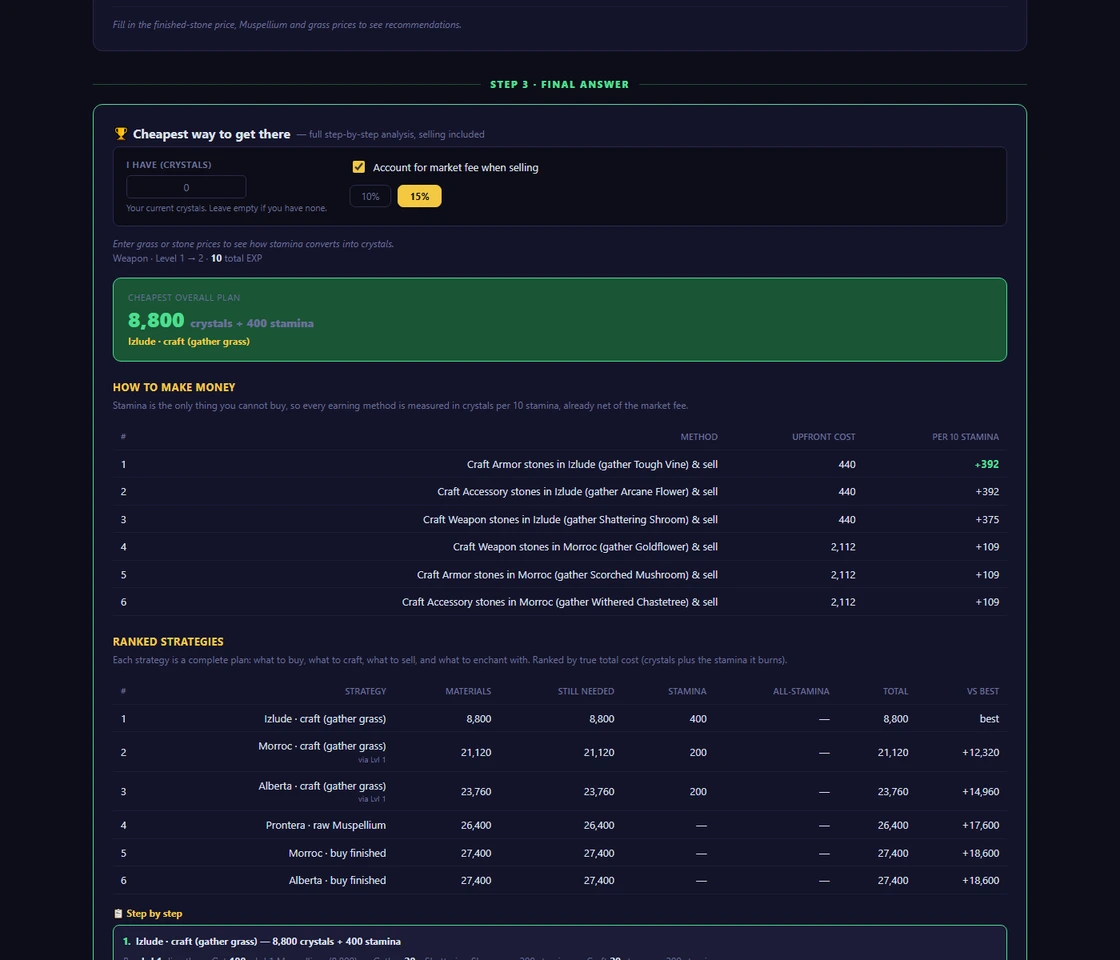Viewport: 1120px width, 960px height.
Task: Choose the Morroc craft gather grass strategy
Action: pyautogui.click(x=559, y=752)
